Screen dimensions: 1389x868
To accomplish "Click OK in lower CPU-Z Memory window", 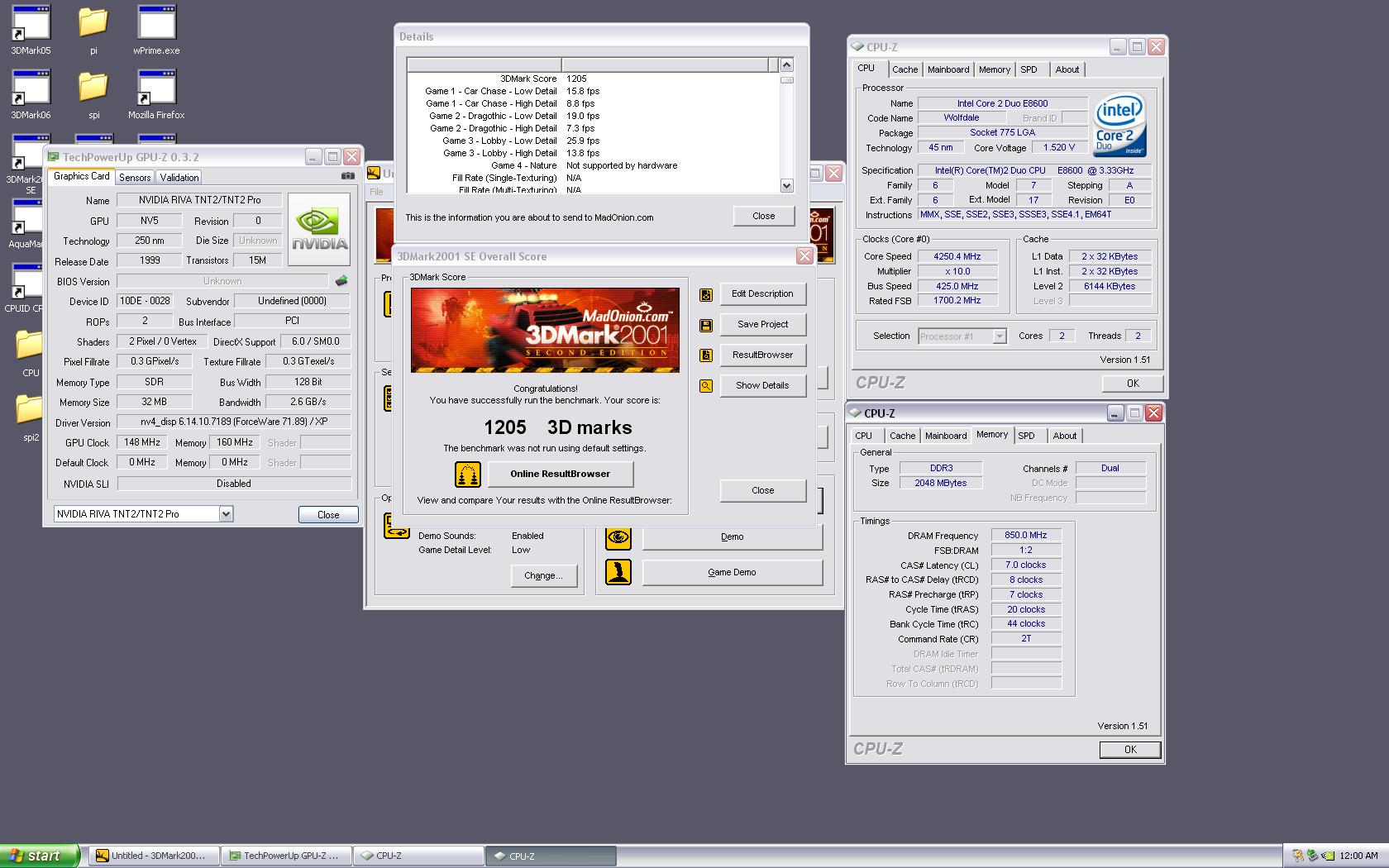I will point(1130,750).
